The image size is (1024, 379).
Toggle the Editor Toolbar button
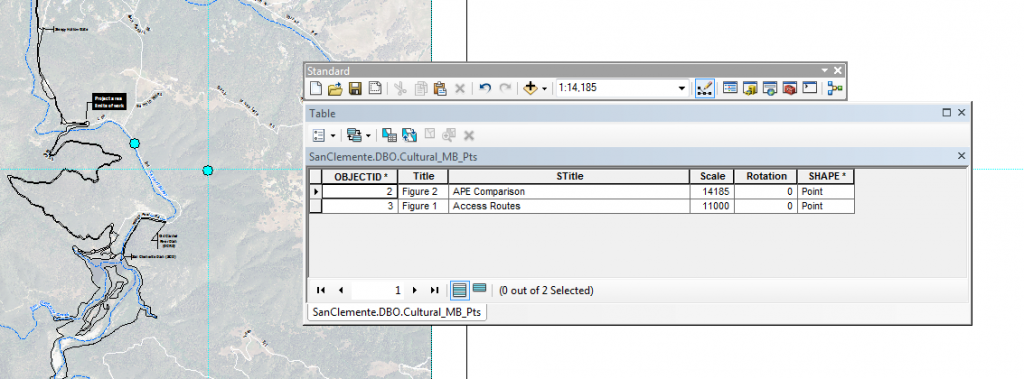[705, 88]
